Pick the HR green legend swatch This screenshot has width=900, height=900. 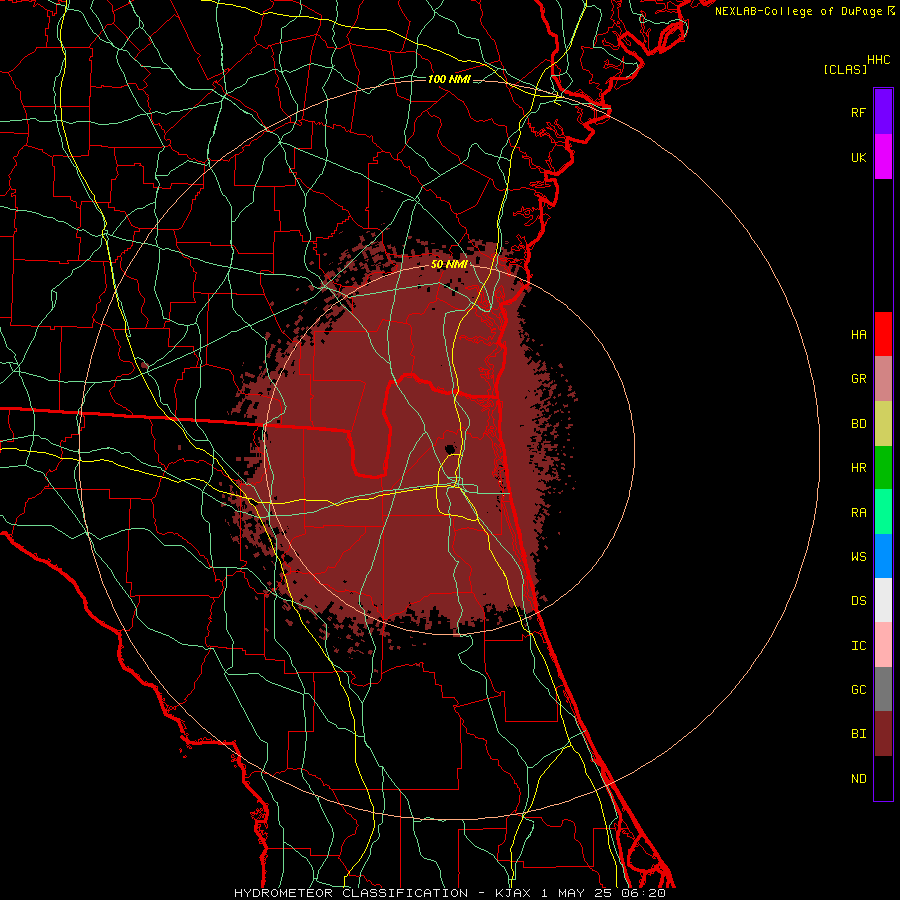pos(883,468)
